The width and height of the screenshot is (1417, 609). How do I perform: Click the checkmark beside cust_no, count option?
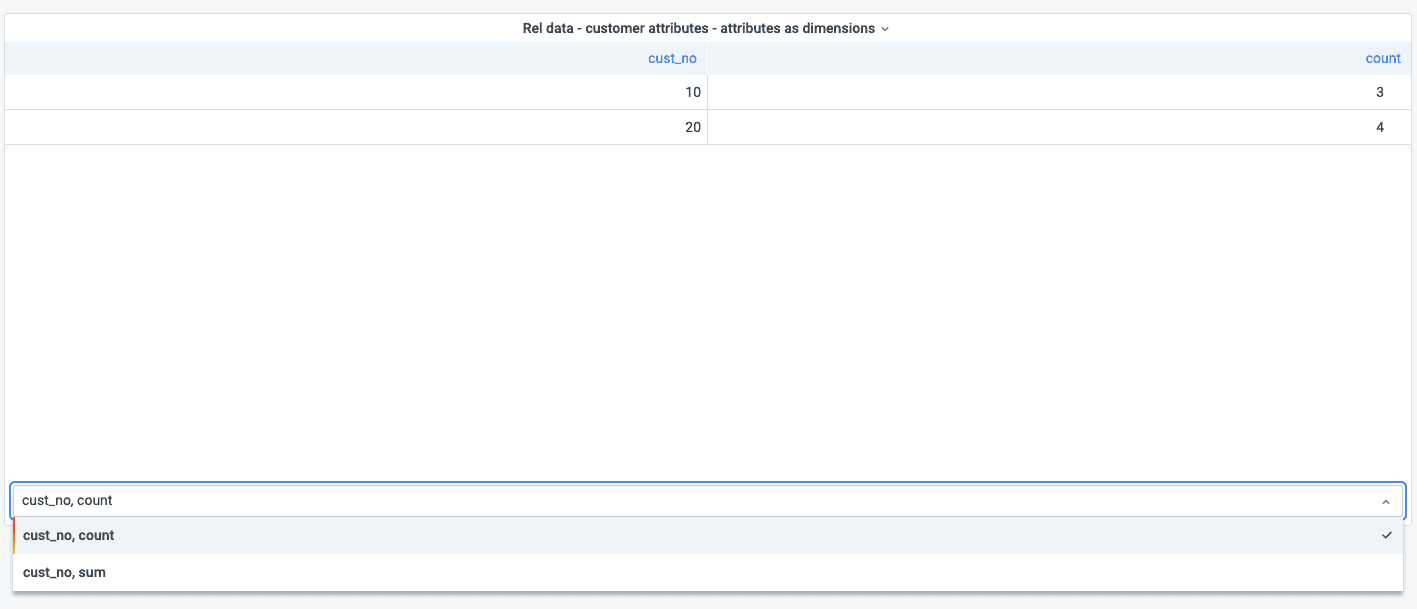1386,536
